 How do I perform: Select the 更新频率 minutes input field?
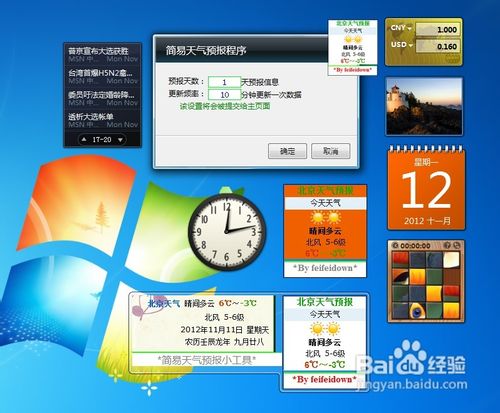[x=224, y=95]
